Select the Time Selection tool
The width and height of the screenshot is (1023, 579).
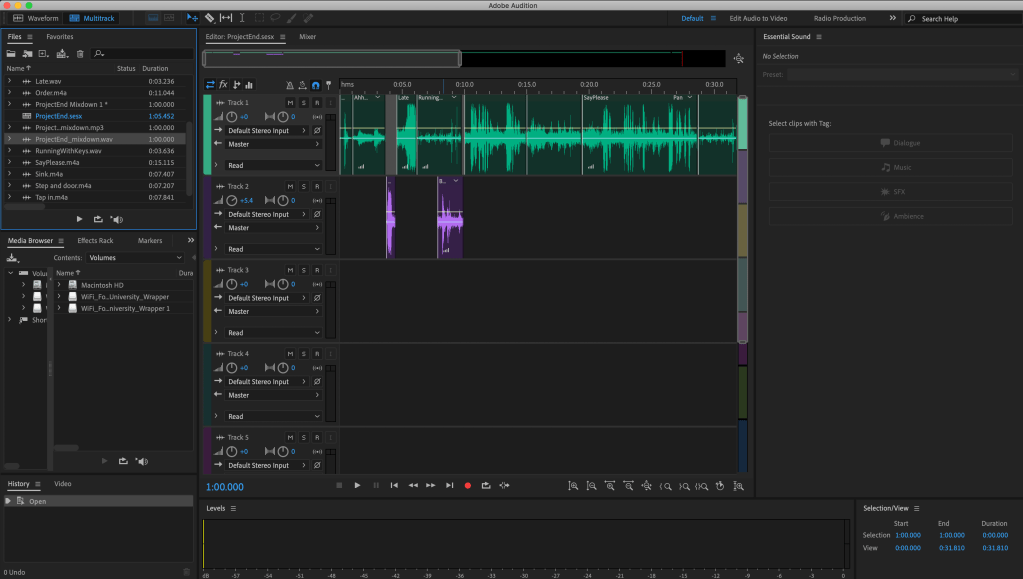click(x=242, y=18)
